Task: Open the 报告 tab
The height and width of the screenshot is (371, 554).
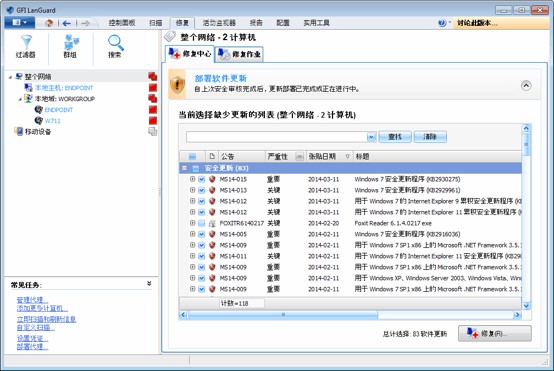Action: 256,23
